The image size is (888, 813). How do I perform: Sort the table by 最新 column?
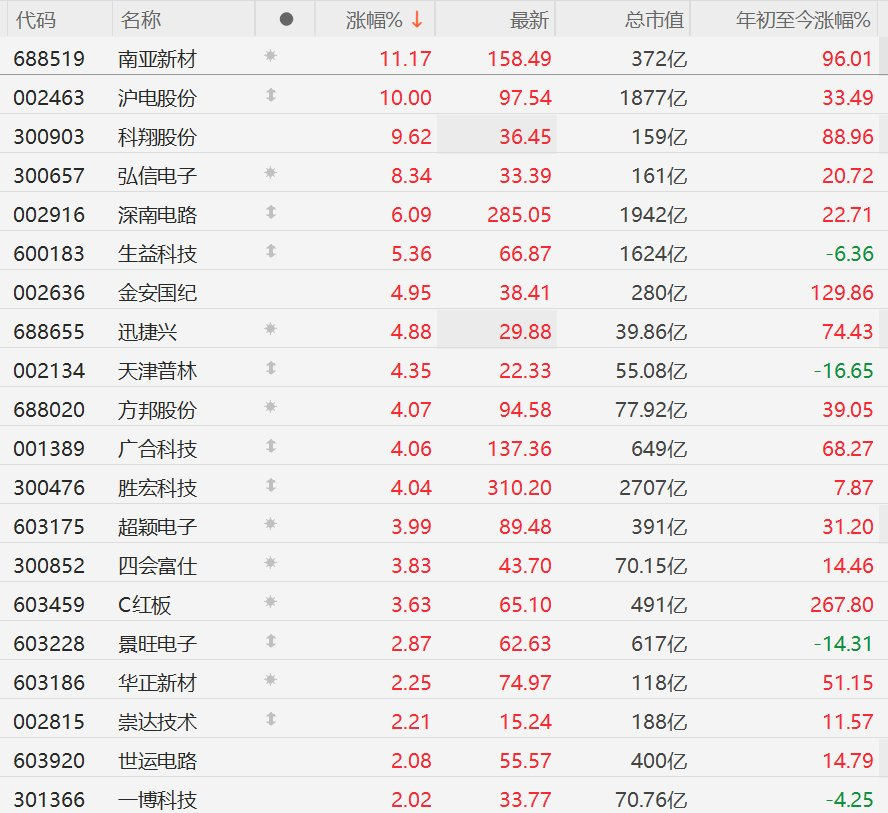pyautogui.click(x=529, y=20)
